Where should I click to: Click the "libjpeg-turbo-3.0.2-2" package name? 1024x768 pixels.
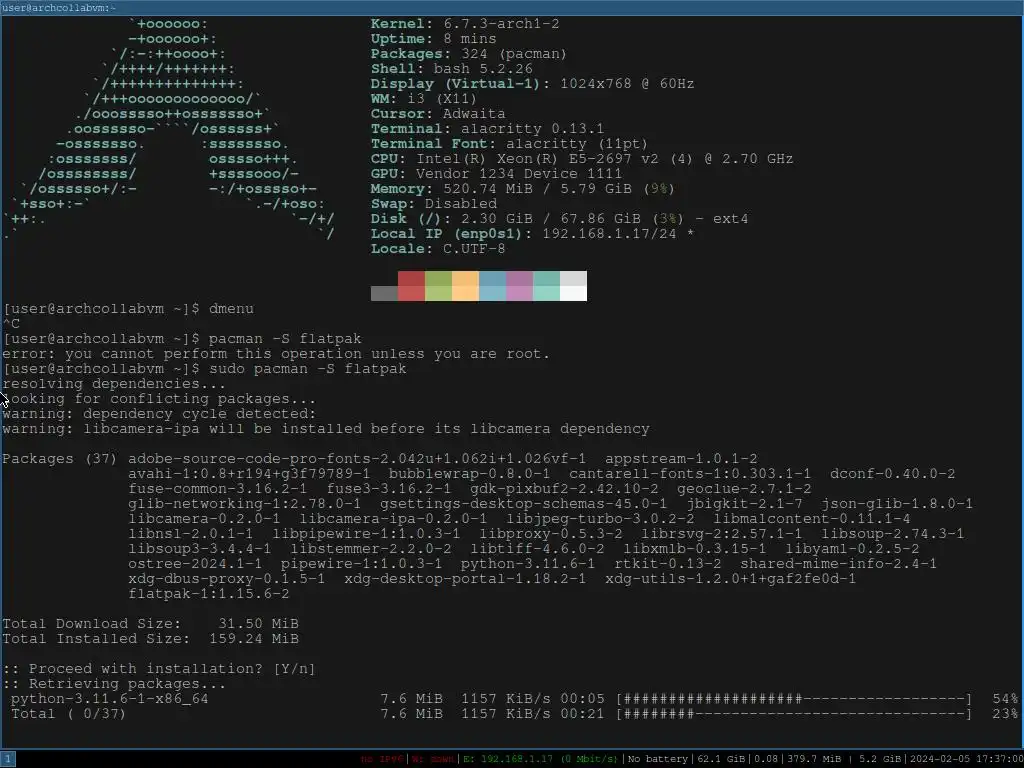[600, 519]
